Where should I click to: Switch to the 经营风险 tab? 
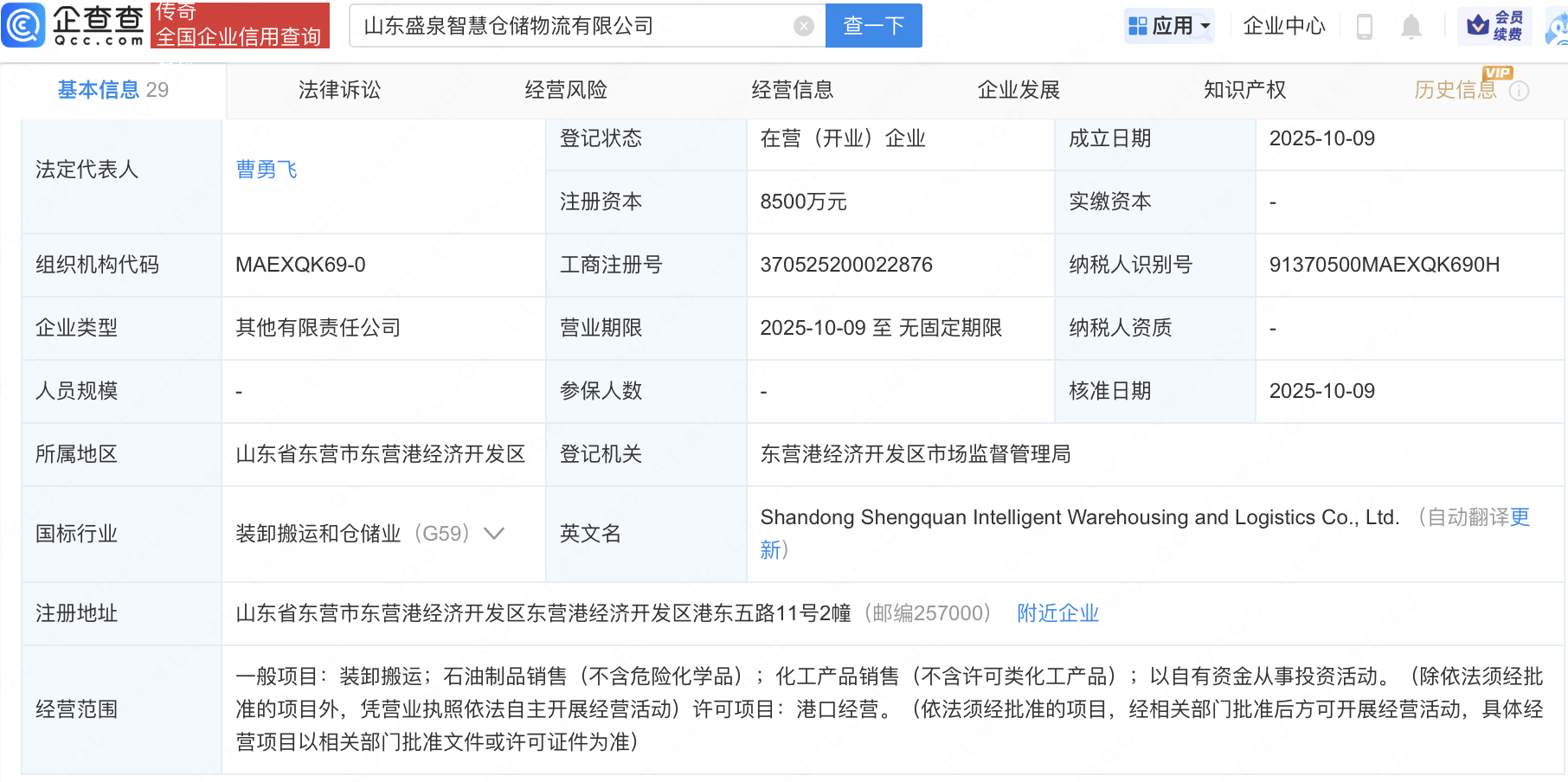(566, 90)
